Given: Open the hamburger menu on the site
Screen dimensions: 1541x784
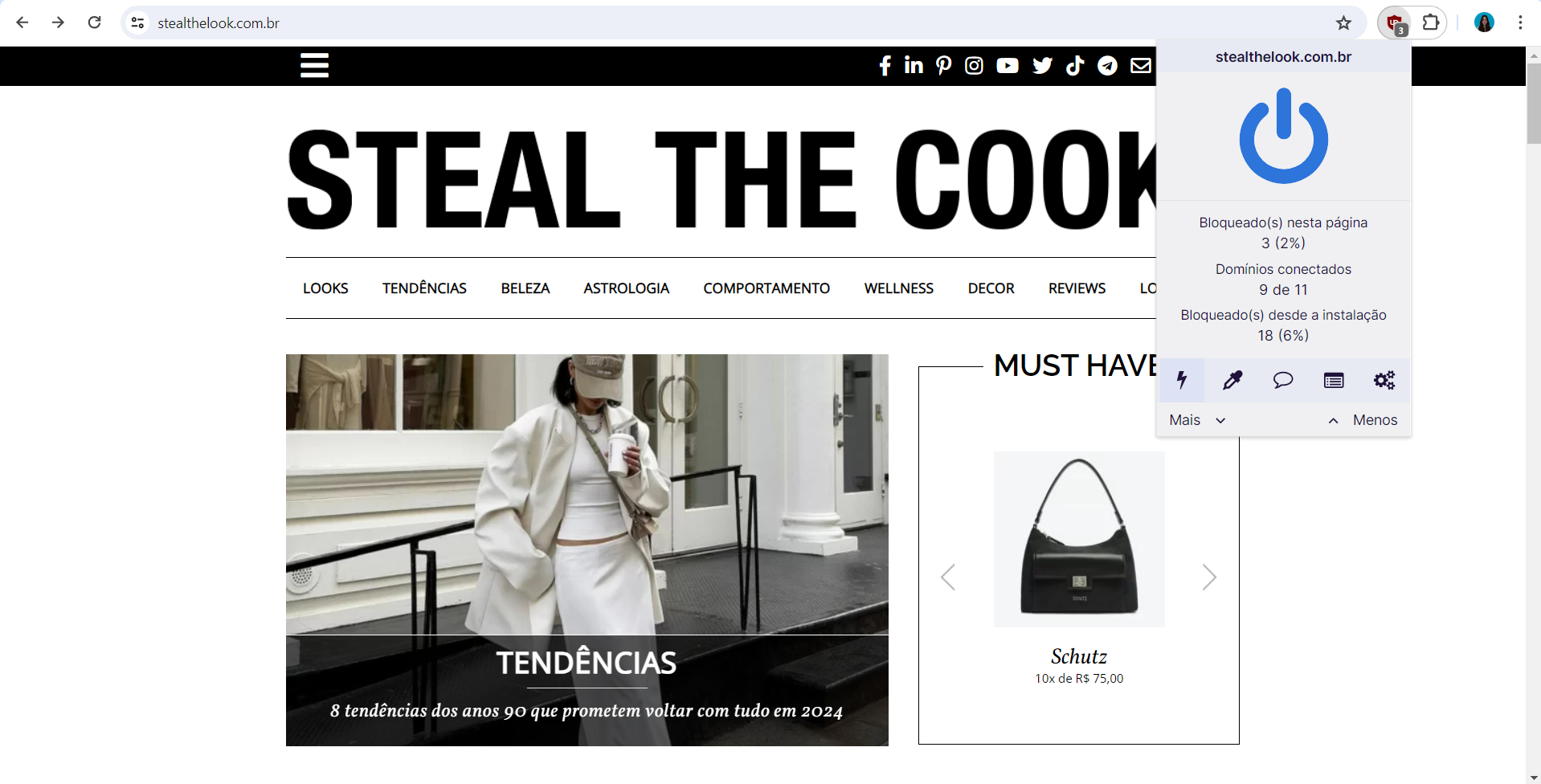Looking at the screenshot, I should click(314, 65).
